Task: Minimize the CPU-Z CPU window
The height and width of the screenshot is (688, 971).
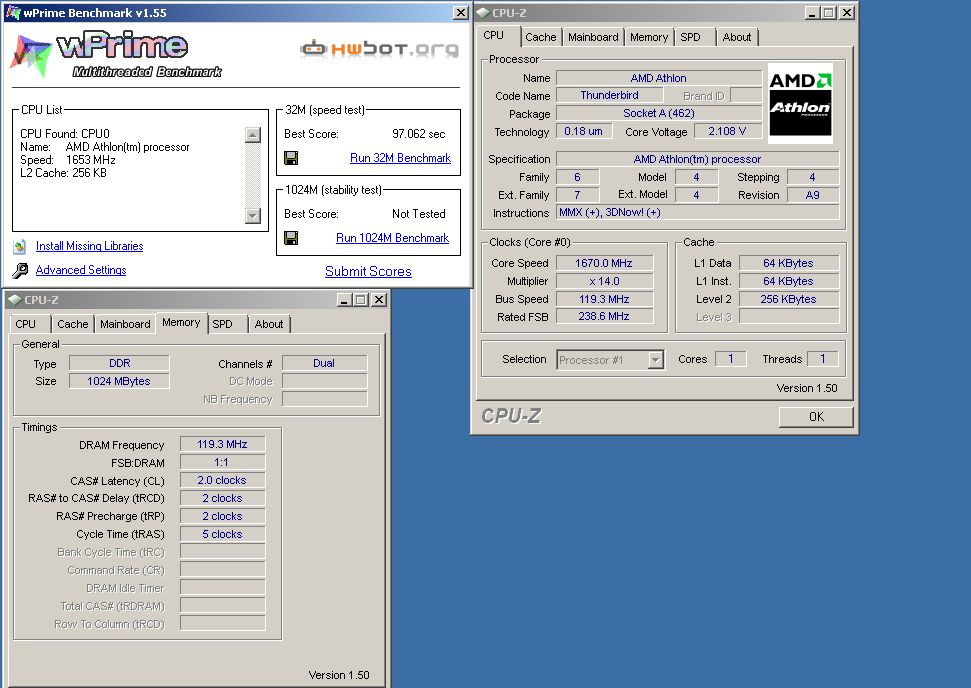Action: [x=812, y=12]
